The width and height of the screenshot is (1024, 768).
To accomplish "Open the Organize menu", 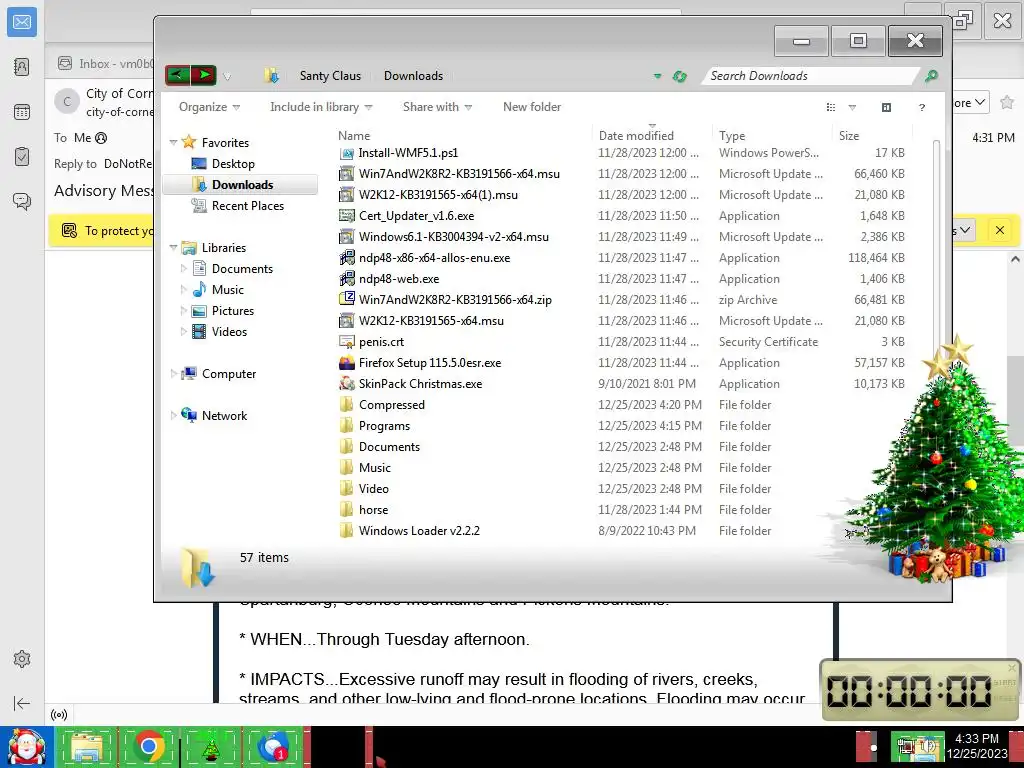I will tap(209, 107).
